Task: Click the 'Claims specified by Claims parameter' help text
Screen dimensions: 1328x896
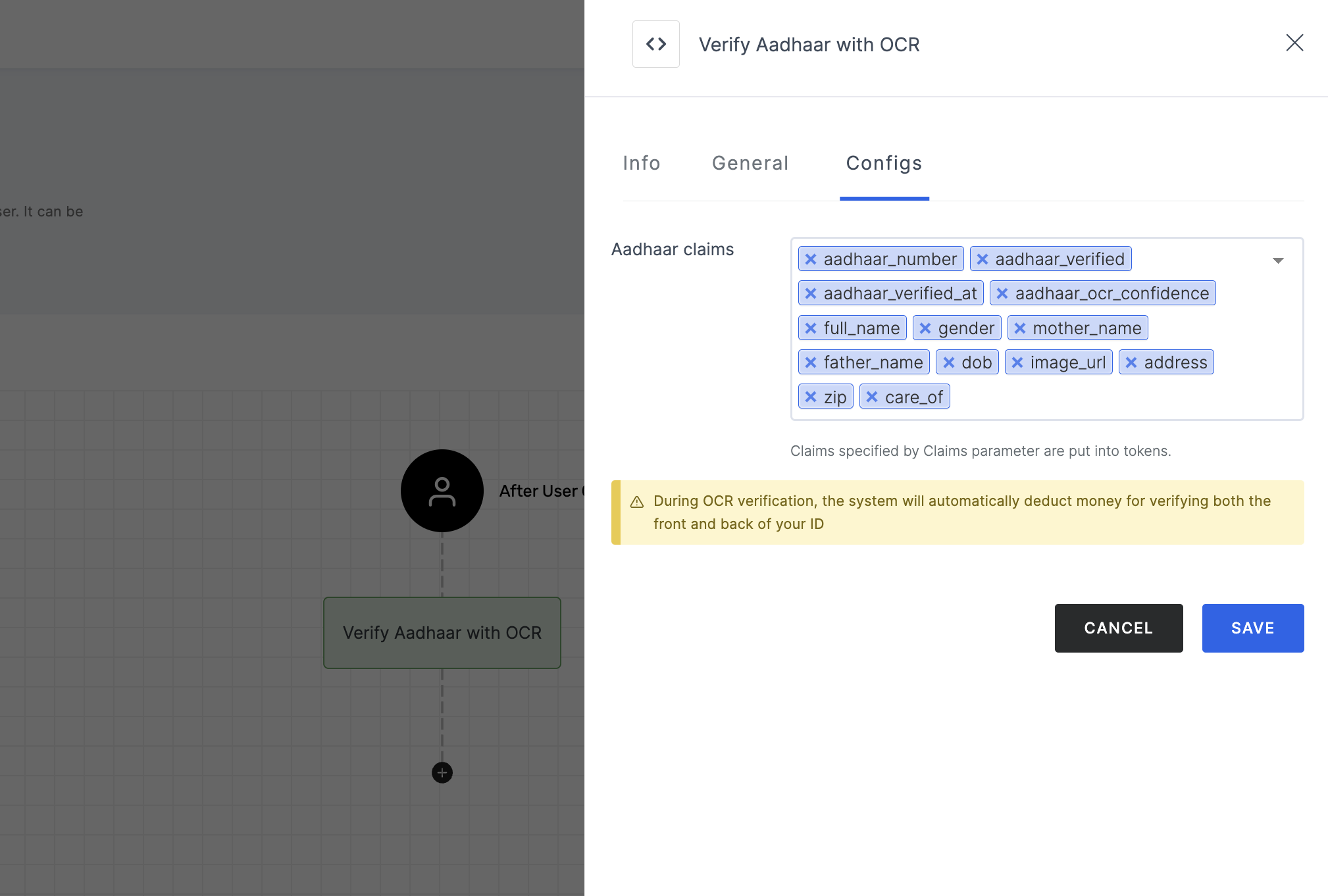Action: coord(981,451)
